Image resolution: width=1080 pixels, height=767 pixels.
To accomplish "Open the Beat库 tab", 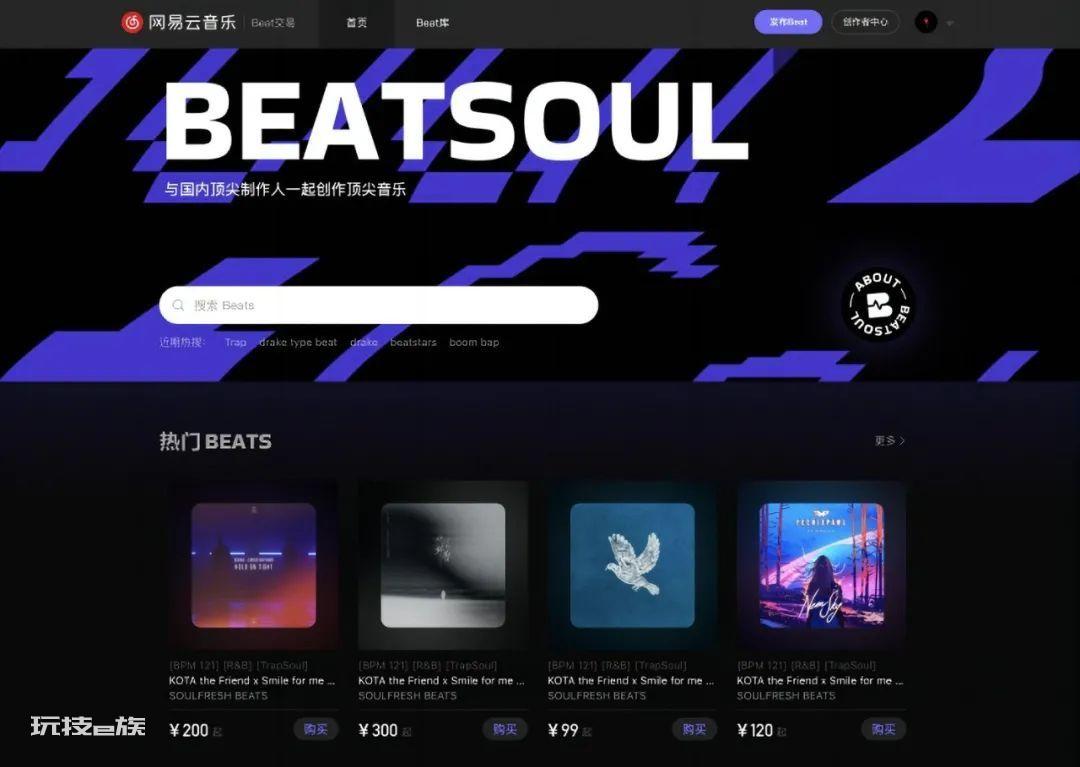I will (433, 23).
